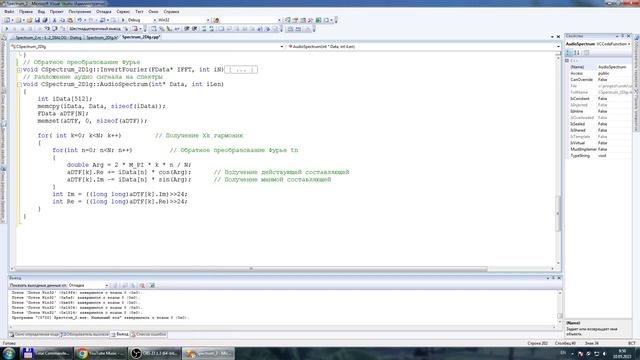Image resolution: width=640 pixels, height=360 pixels.
Task: Open Toolbox from the toolbar icon
Action: 311,20
